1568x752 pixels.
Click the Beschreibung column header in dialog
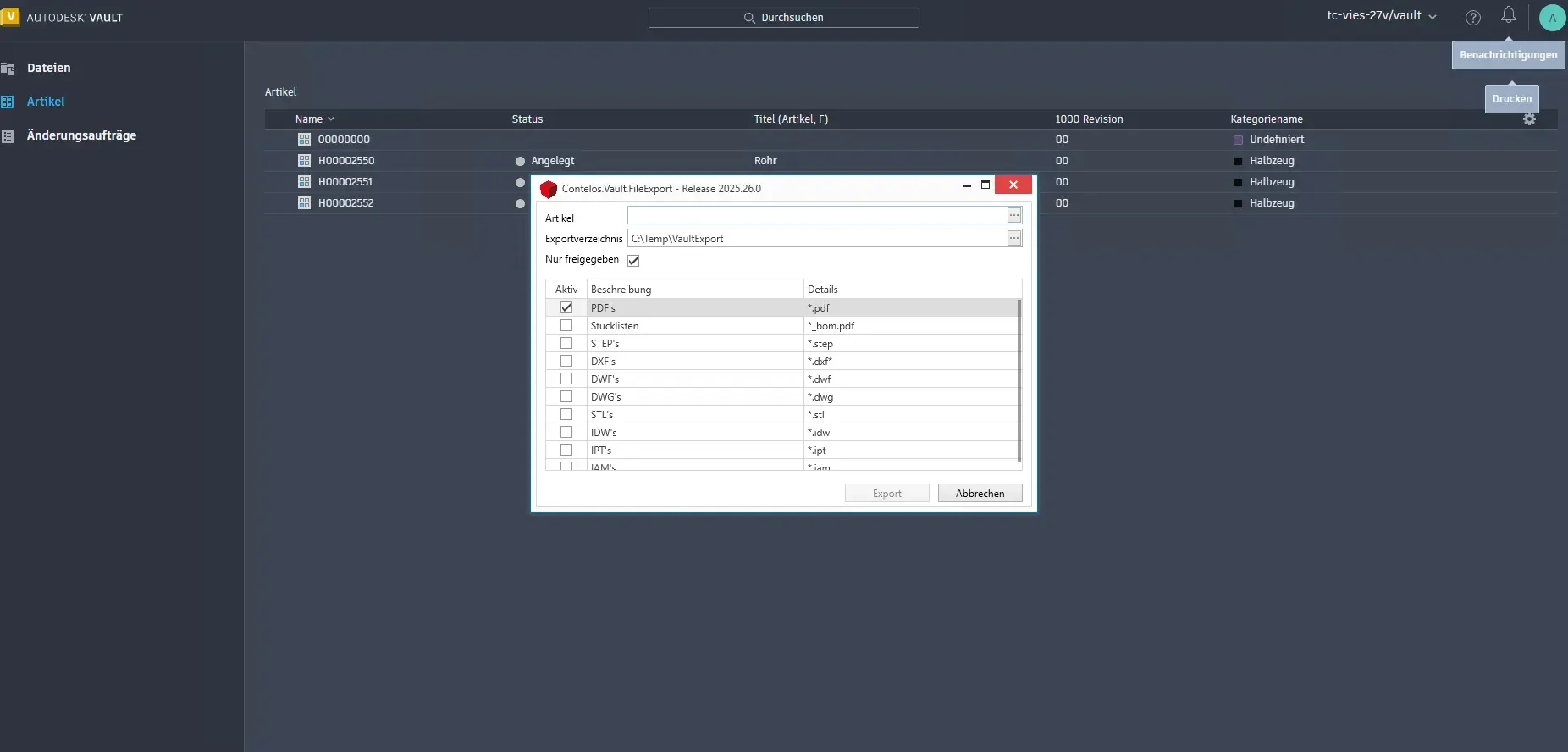[695, 290]
